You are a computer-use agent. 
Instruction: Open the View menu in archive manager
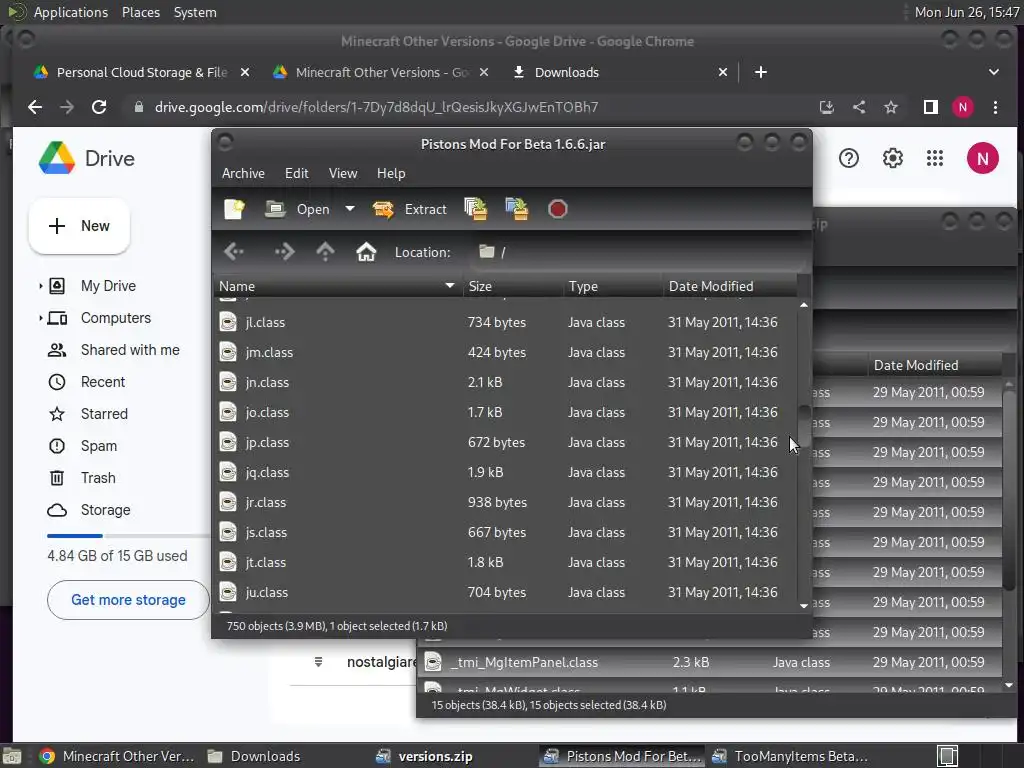tap(343, 173)
